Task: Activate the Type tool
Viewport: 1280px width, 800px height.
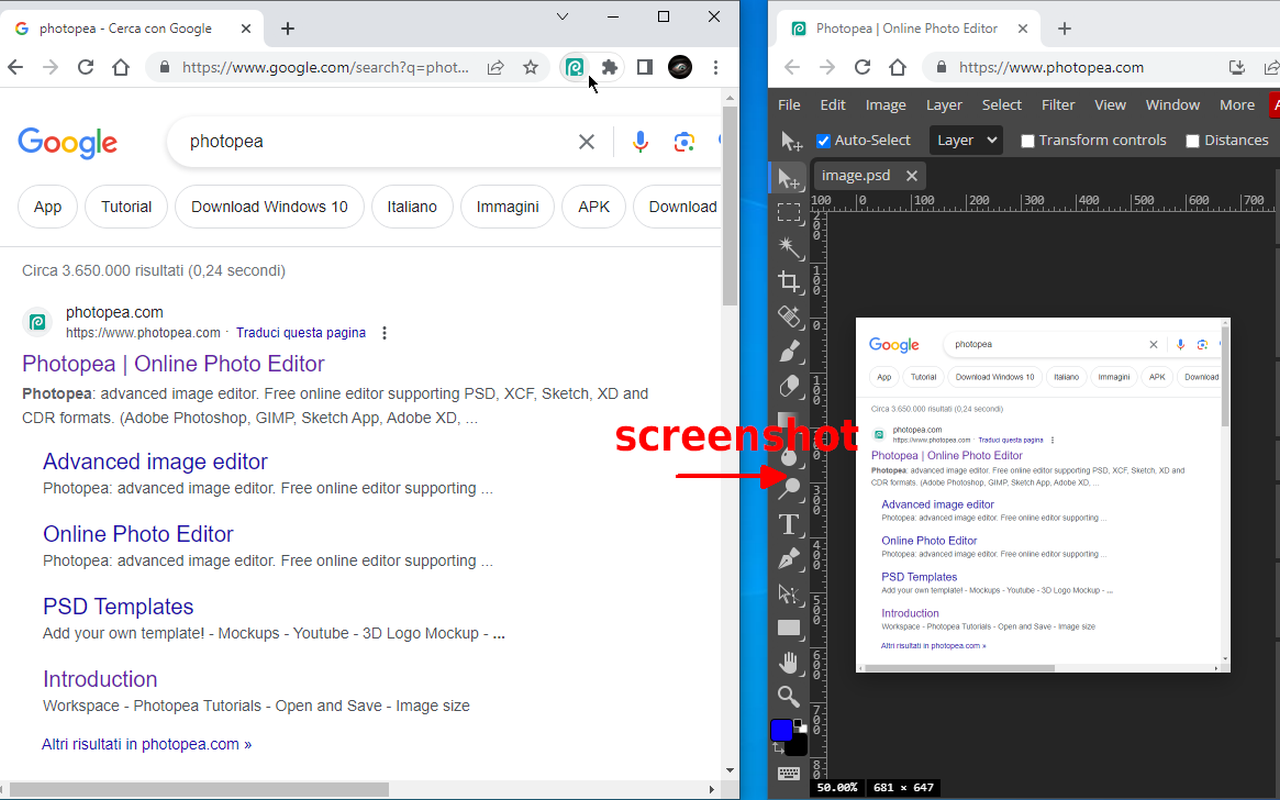Action: click(789, 524)
